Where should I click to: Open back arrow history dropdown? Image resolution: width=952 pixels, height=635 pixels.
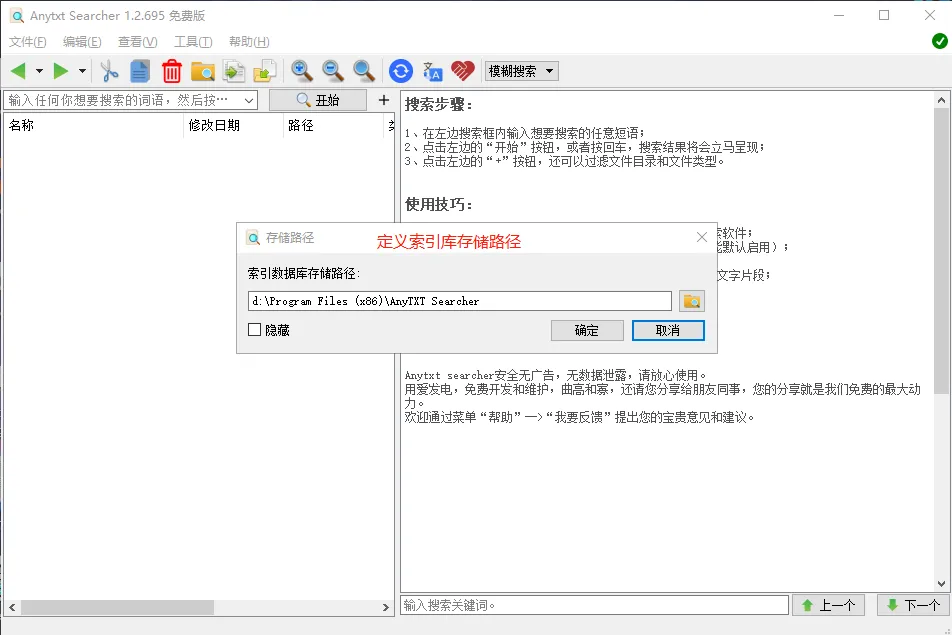click(x=39, y=71)
